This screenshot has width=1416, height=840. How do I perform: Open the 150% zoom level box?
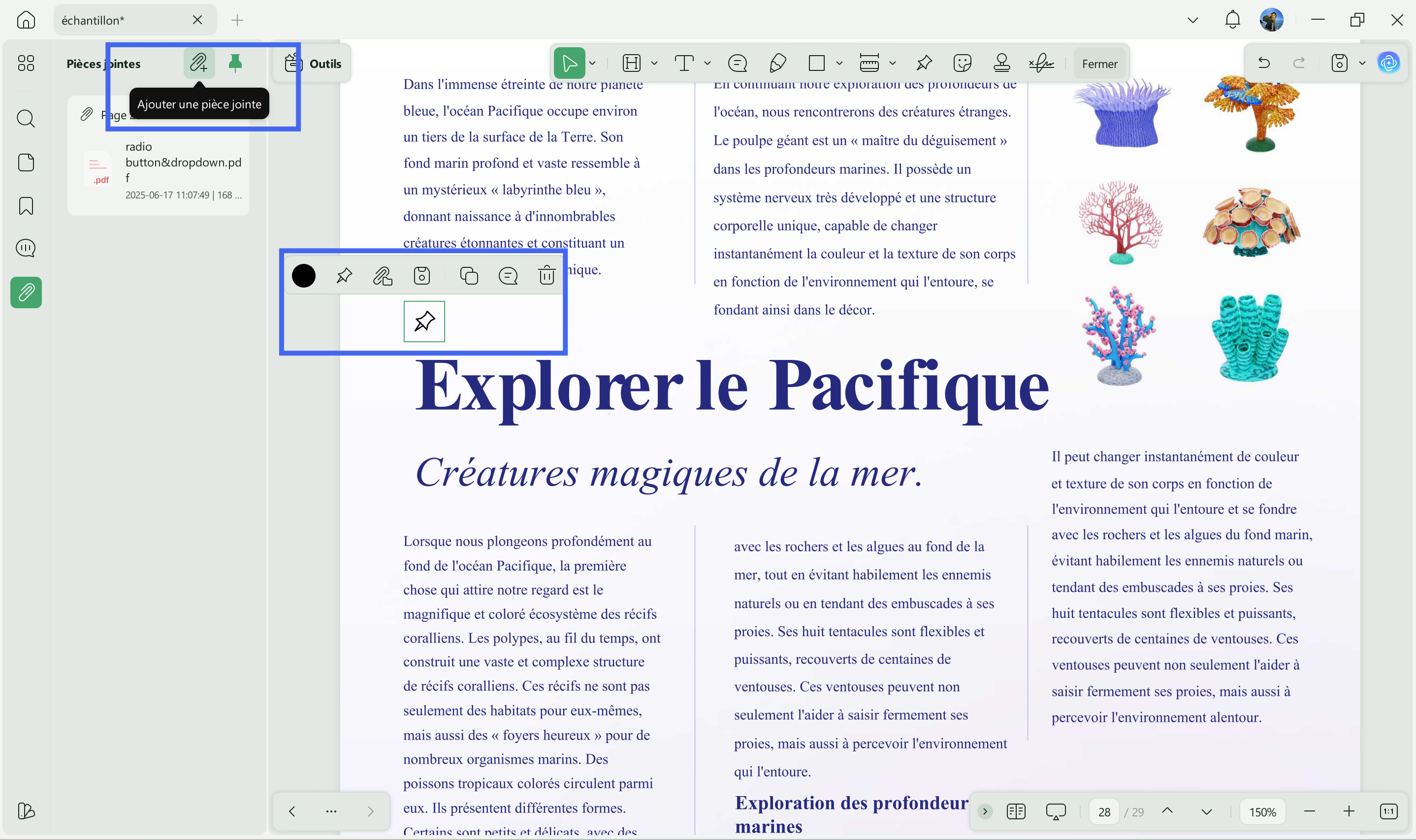1262,812
